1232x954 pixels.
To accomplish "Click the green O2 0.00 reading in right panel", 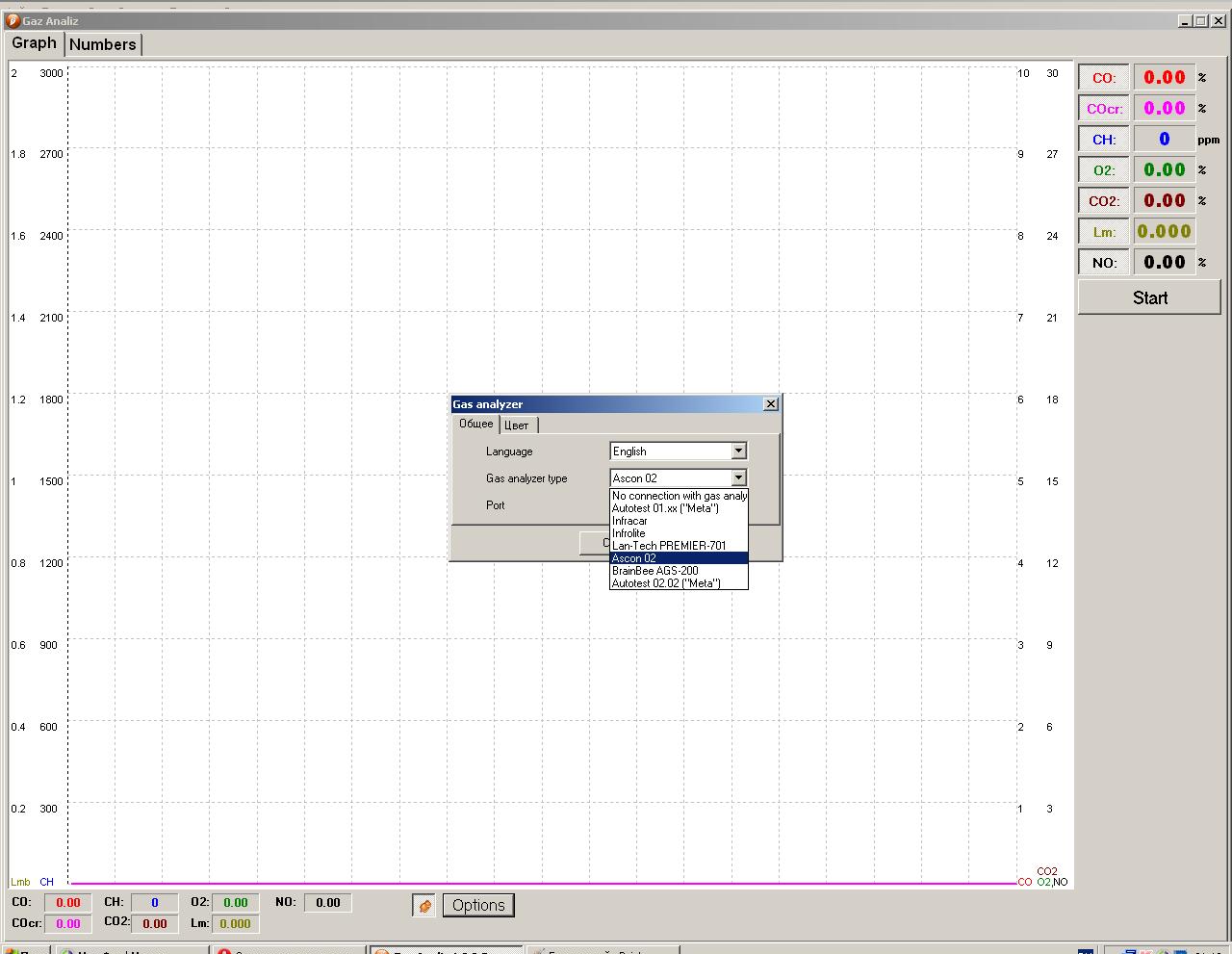I will (1164, 170).
